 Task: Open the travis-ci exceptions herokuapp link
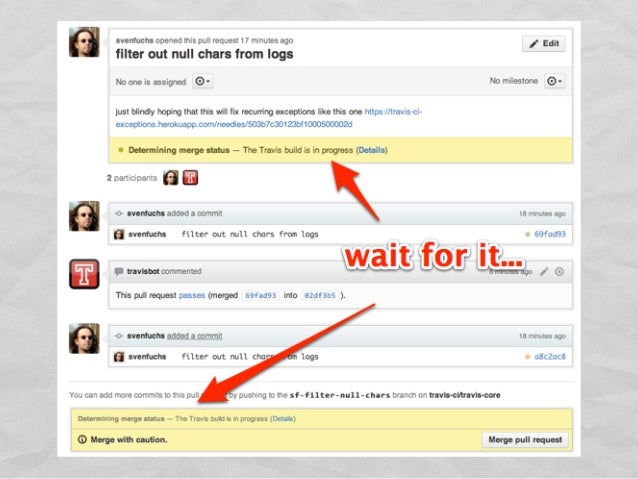pyautogui.click(x=269, y=118)
